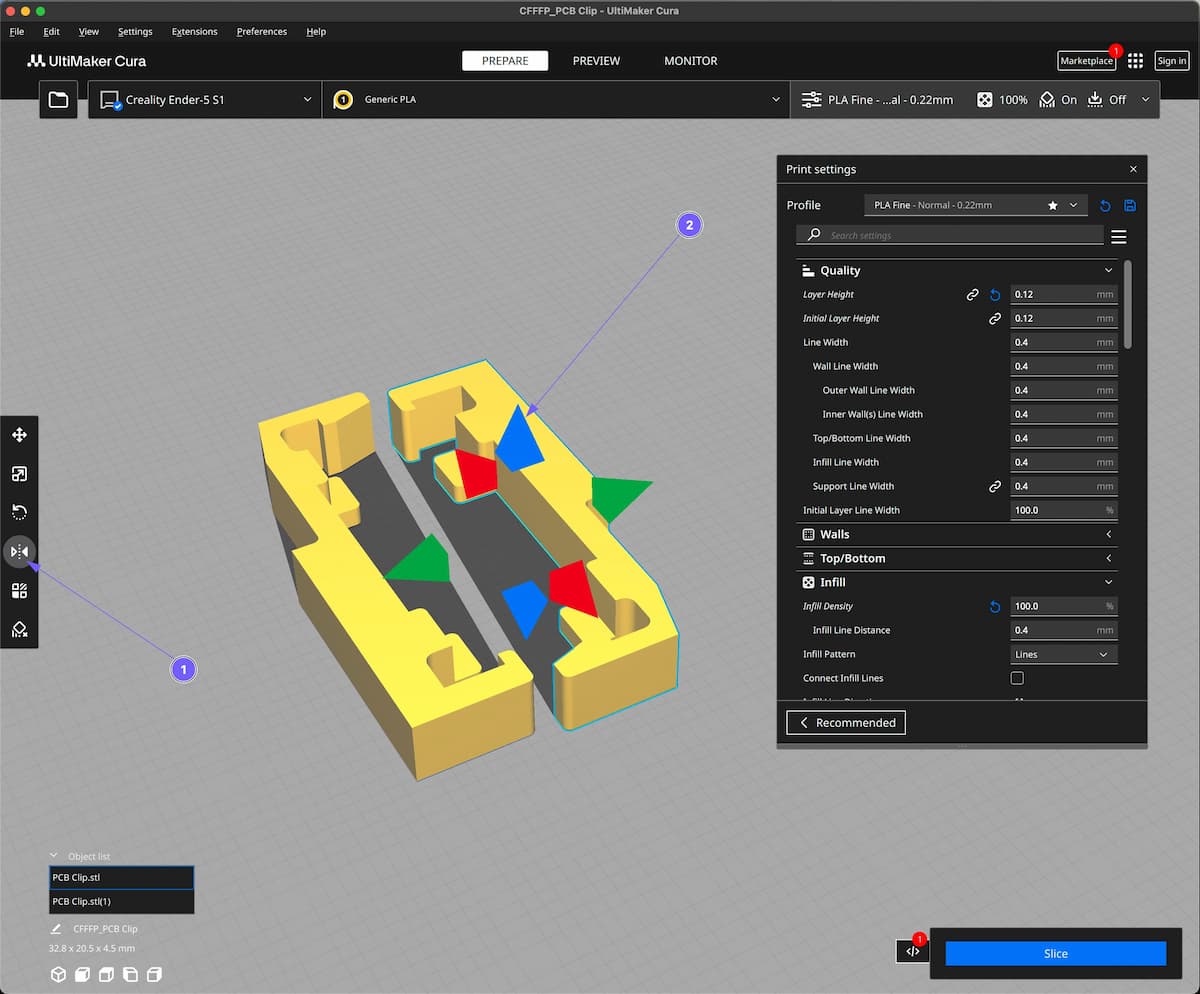Select the Mirror tool
The image size is (1200, 994).
point(19,552)
